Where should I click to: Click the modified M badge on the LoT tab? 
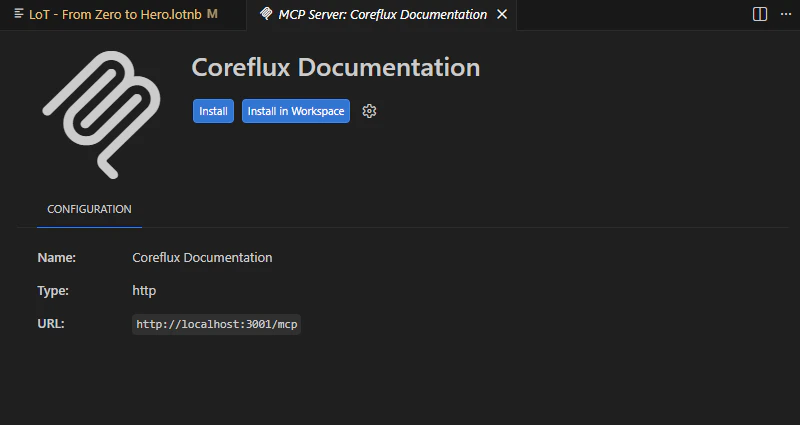212,14
